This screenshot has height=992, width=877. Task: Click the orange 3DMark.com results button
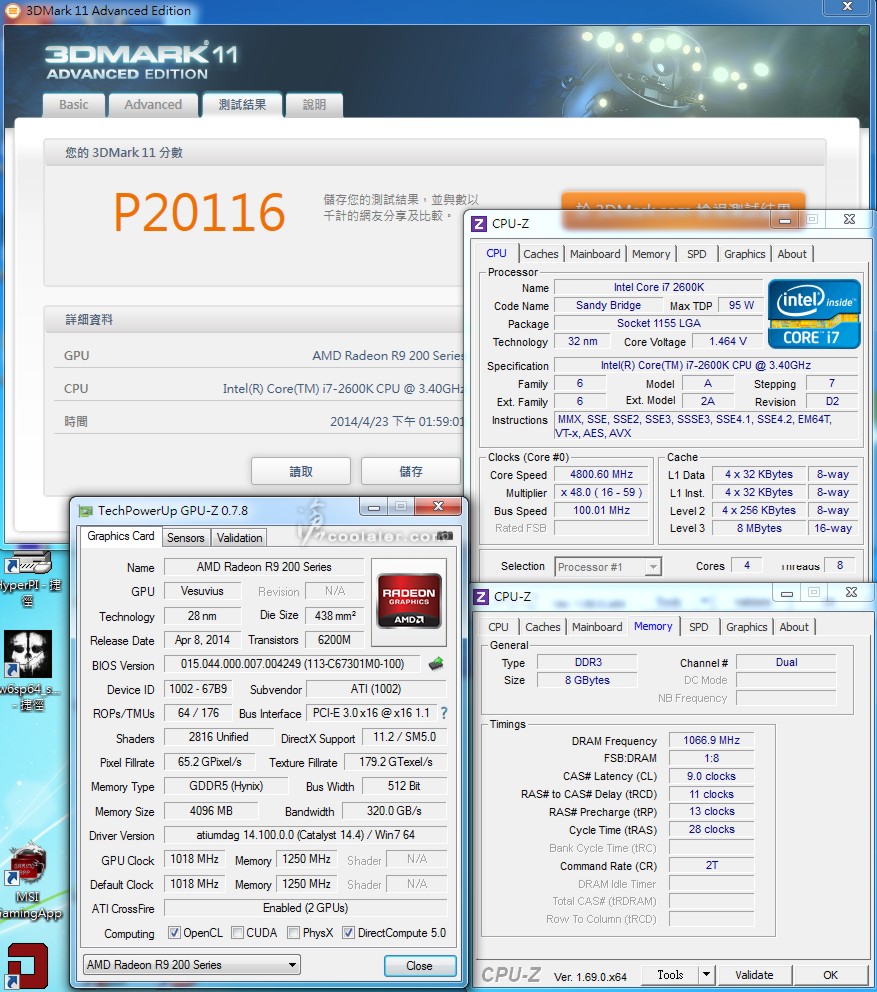[x=683, y=209]
